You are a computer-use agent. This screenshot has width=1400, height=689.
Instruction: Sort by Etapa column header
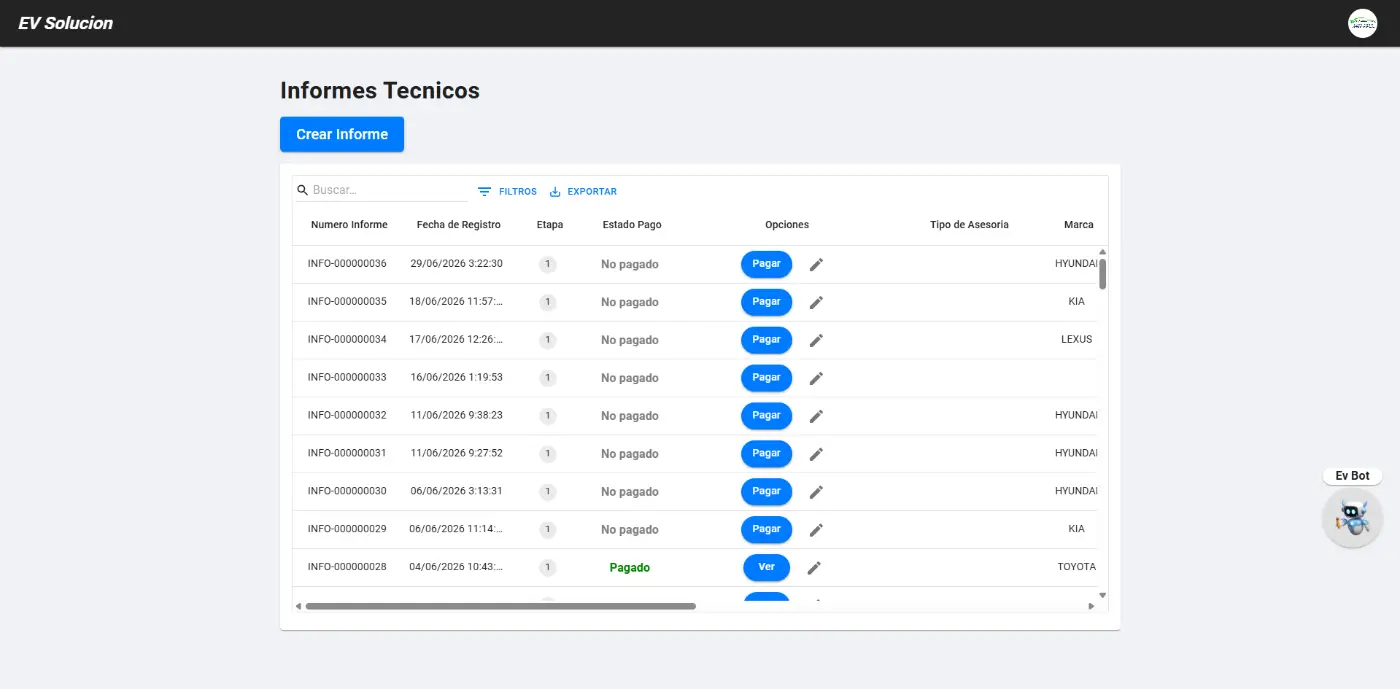[550, 225]
